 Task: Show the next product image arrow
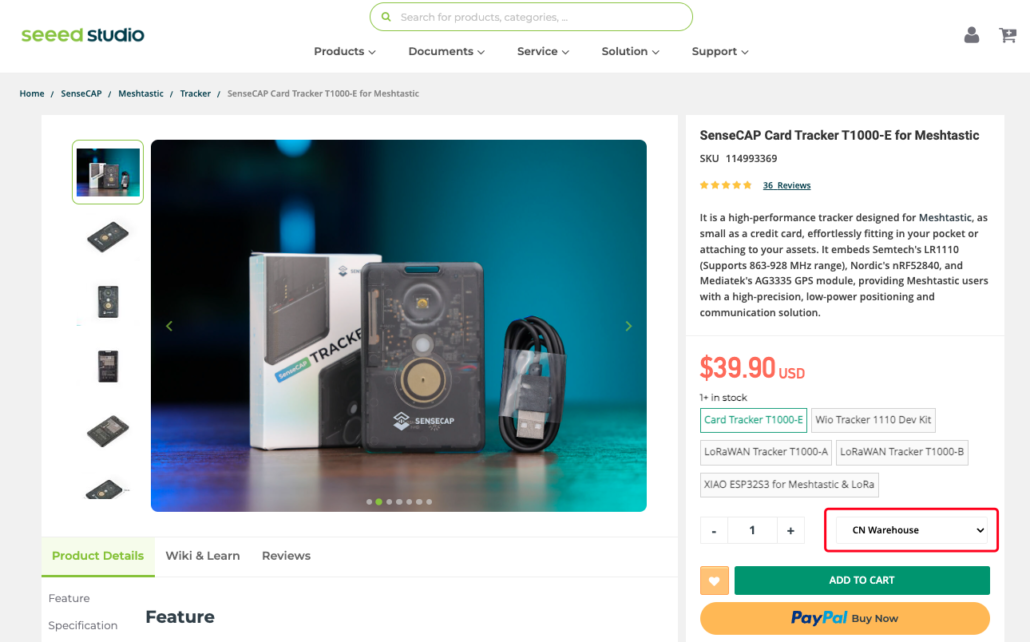(628, 326)
